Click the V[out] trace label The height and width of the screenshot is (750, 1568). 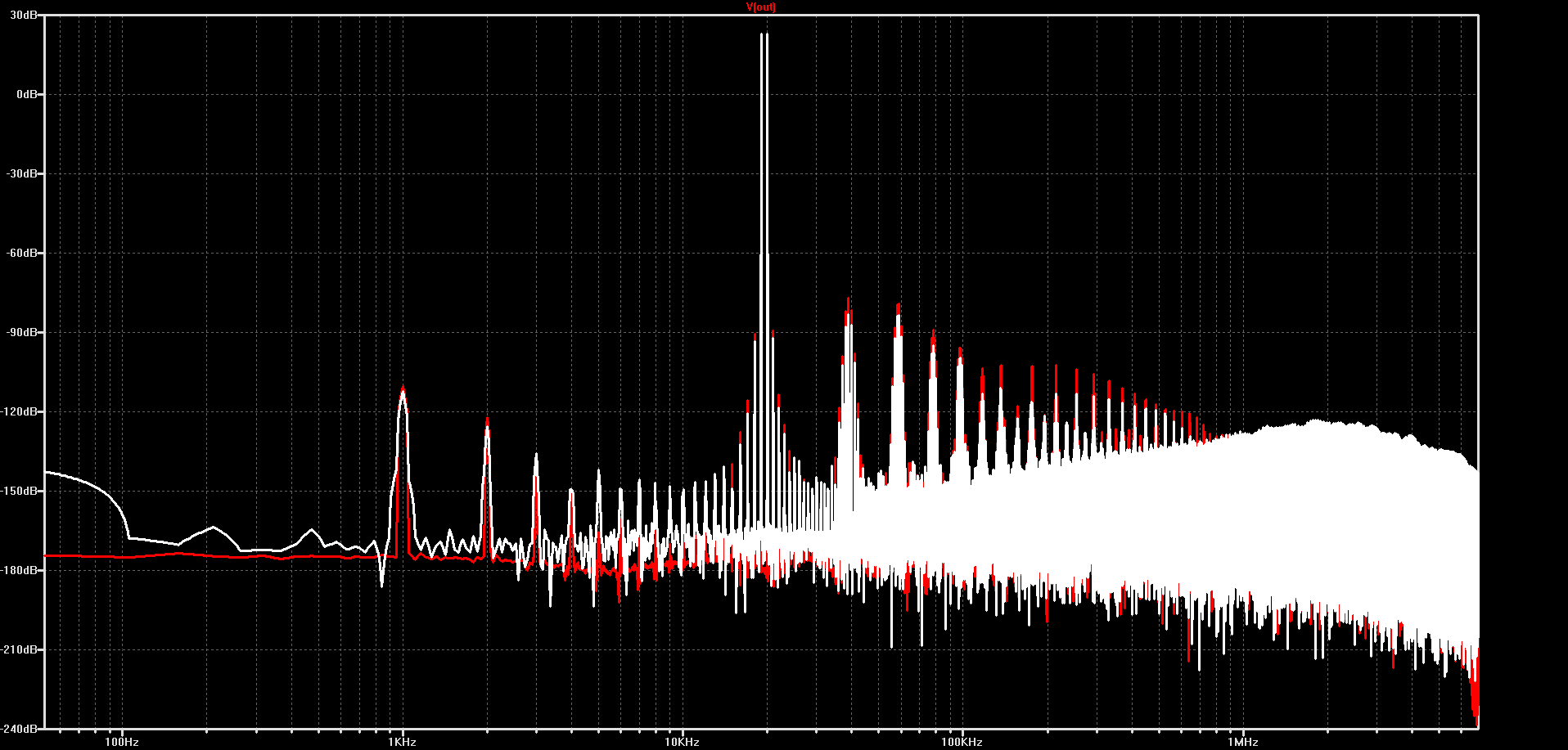pos(761,7)
